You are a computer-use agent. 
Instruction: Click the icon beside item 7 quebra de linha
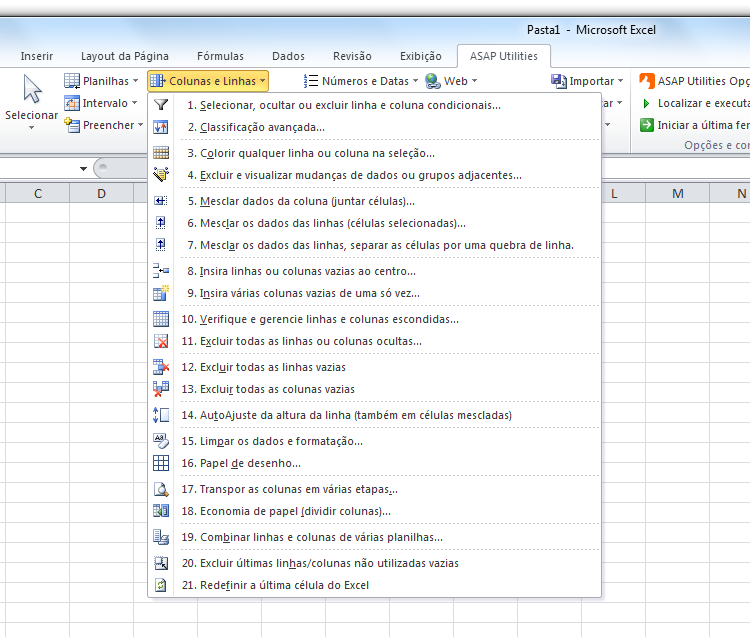coord(161,244)
